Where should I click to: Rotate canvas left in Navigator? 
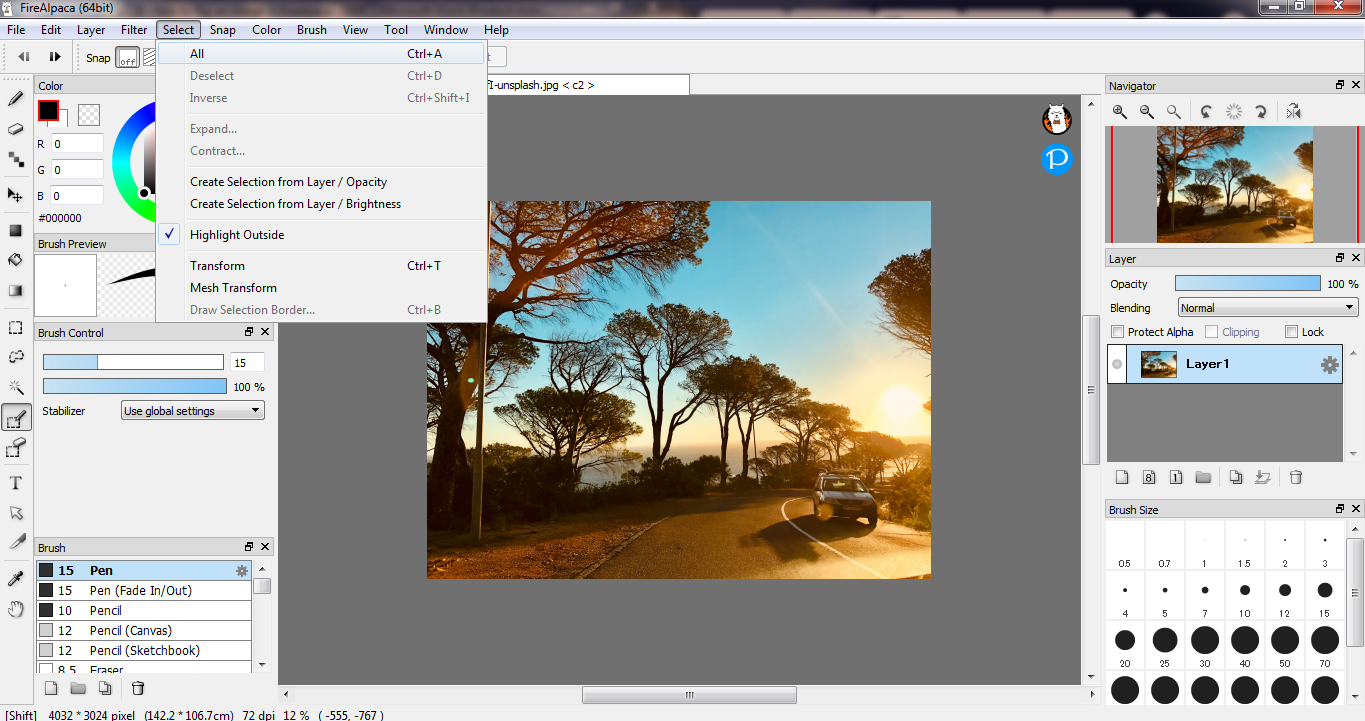pyautogui.click(x=1207, y=112)
